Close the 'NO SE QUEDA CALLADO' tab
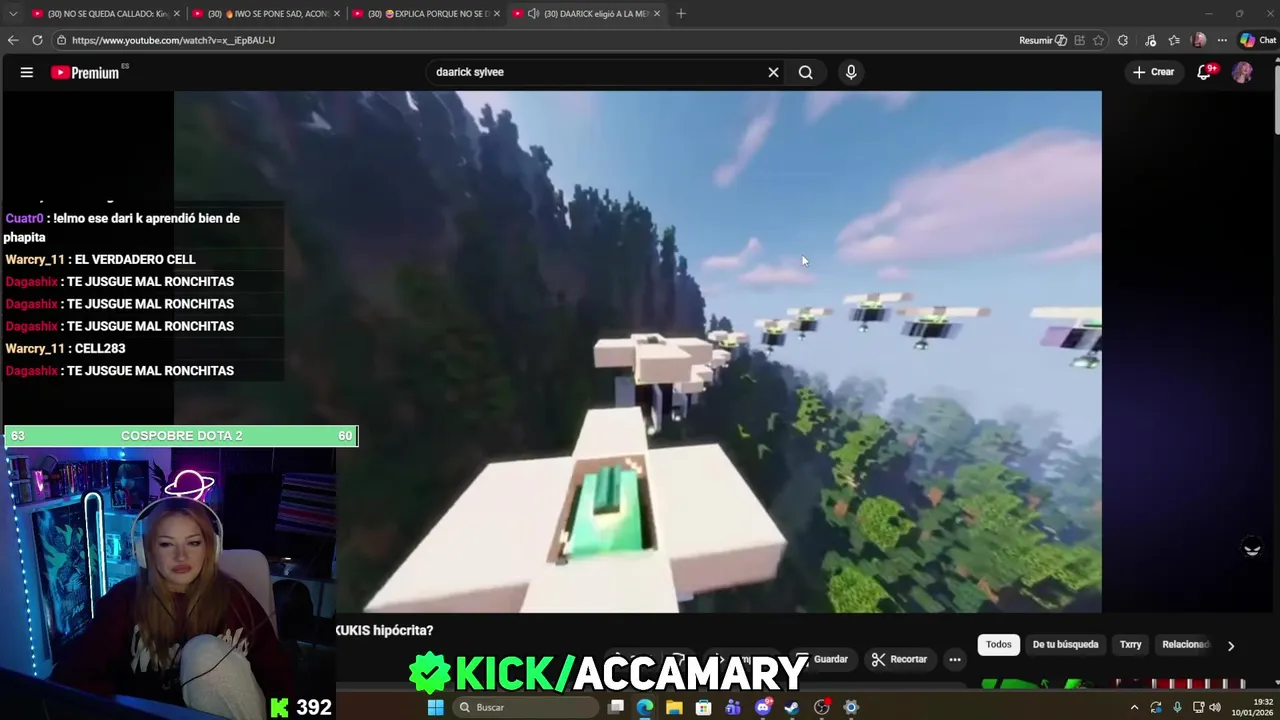1280x720 pixels. coord(177,13)
